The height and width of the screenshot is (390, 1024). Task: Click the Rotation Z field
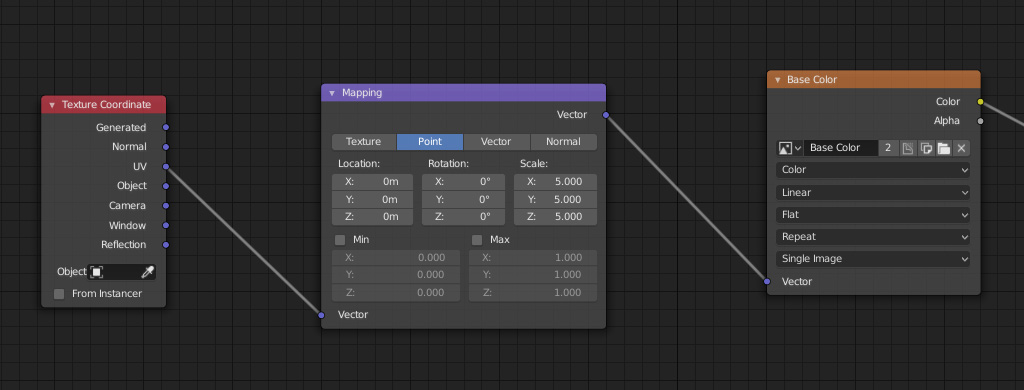(463, 217)
